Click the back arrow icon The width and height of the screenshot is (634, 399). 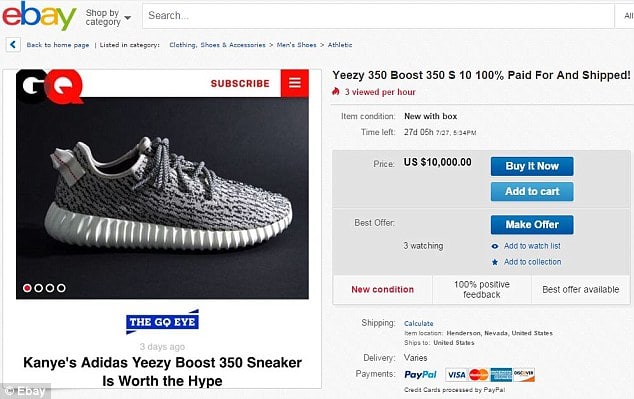point(13,44)
